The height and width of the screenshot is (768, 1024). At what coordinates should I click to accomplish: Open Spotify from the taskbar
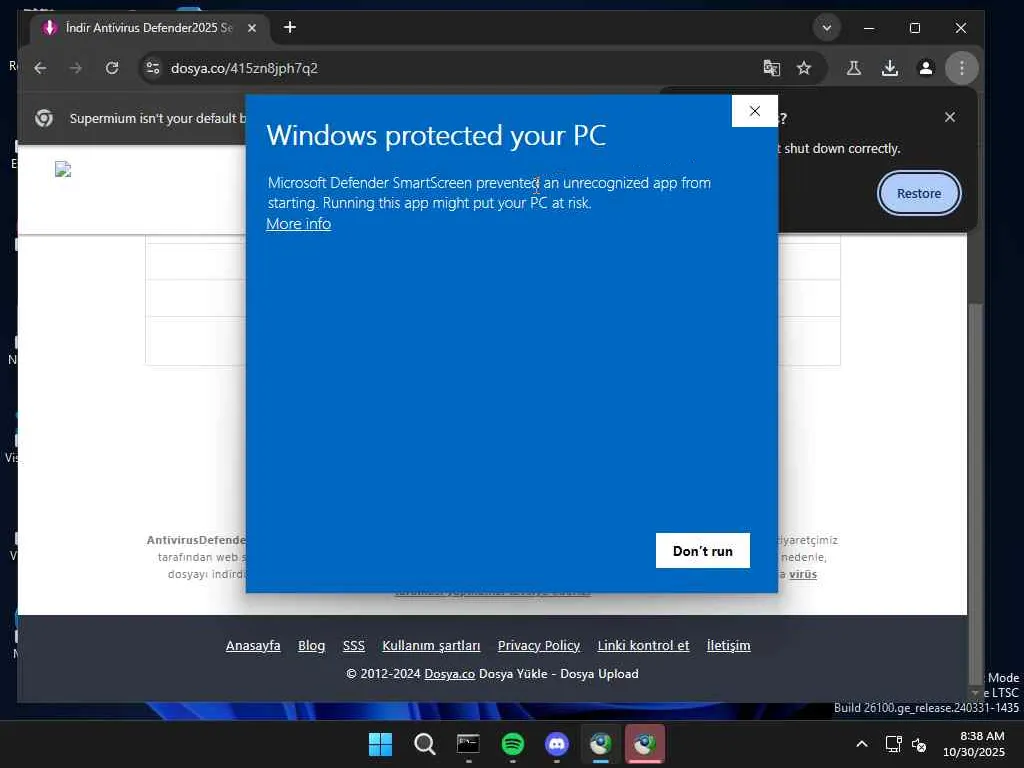pos(513,744)
